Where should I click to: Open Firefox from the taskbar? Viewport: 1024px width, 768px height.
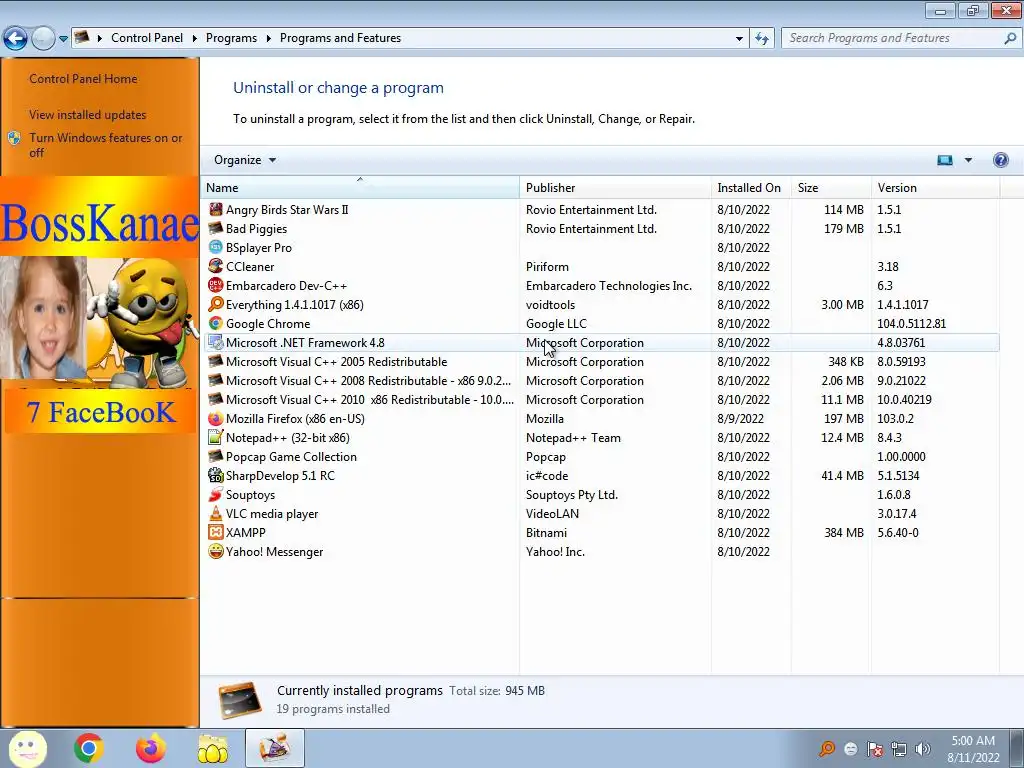click(x=151, y=748)
